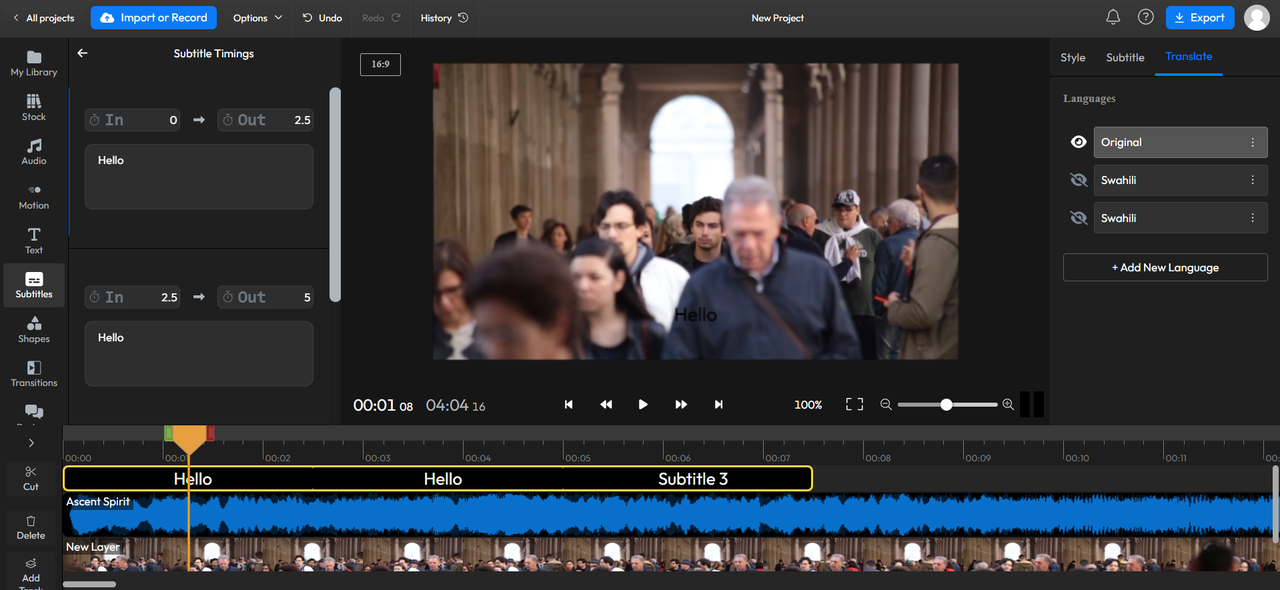Open the Options dropdown menu
This screenshot has height=590, width=1280.
point(257,18)
